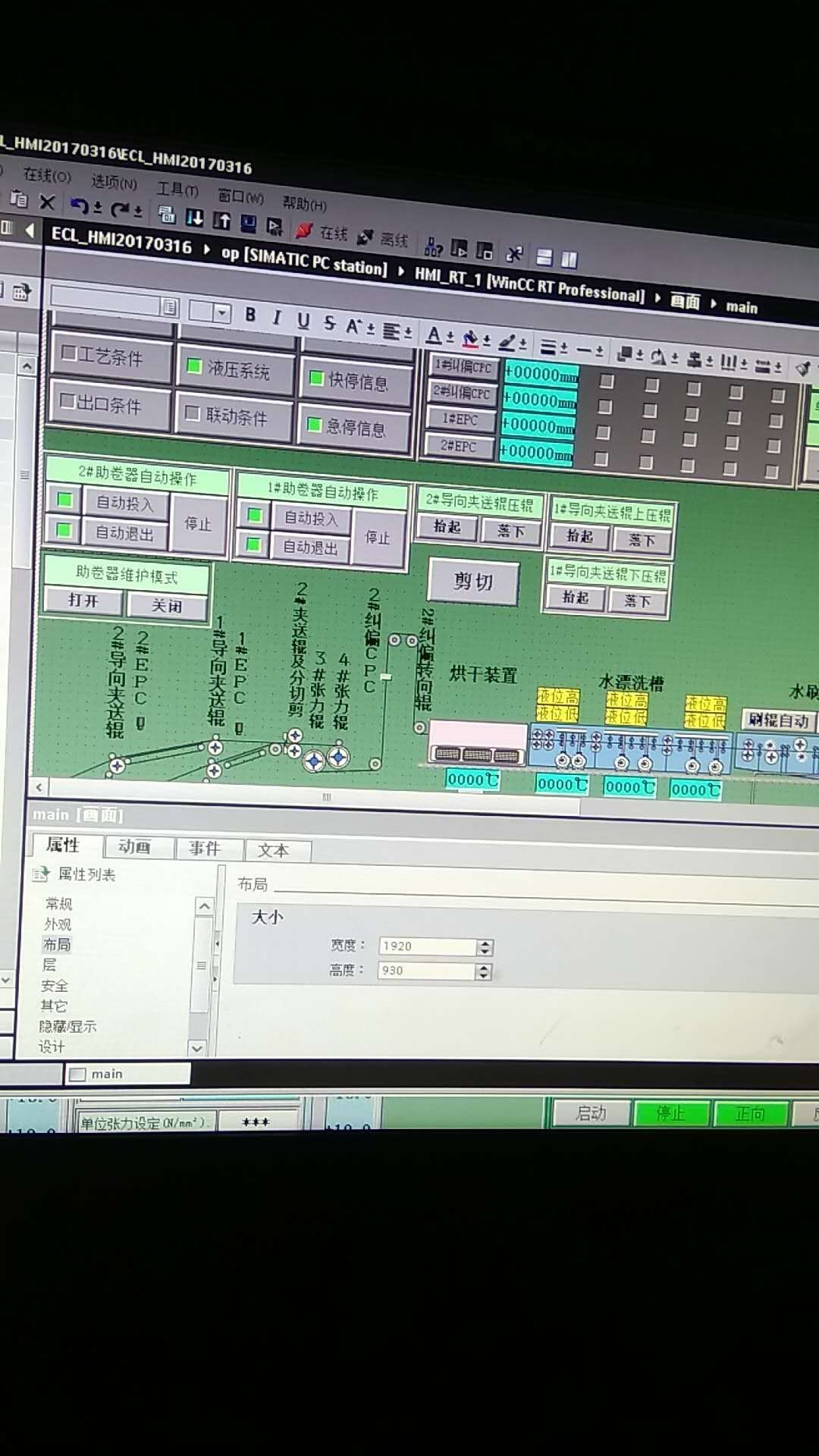Image resolution: width=819 pixels, height=1456 pixels.
Task: Click the width input field 1920
Action: pyautogui.click(x=428, y=946)
